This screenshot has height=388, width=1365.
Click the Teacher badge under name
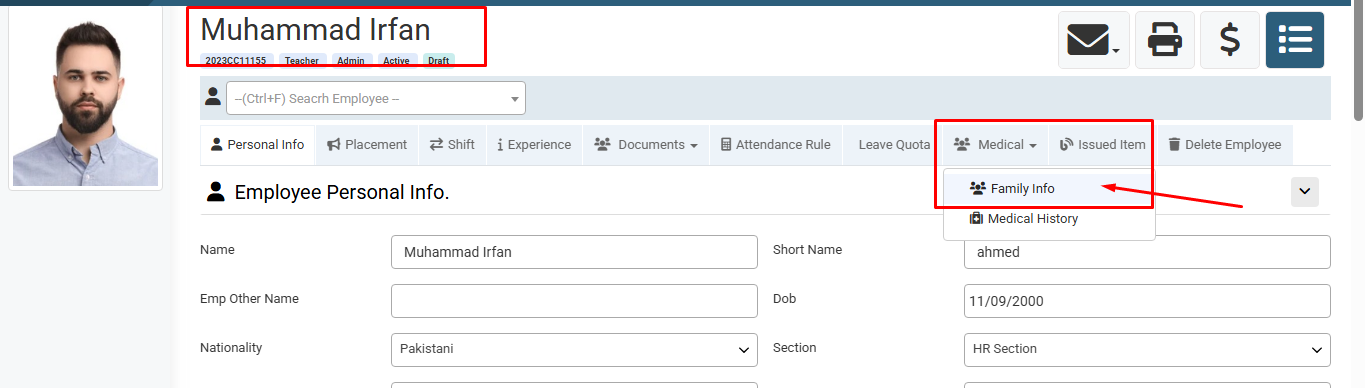tap(302, 61)
